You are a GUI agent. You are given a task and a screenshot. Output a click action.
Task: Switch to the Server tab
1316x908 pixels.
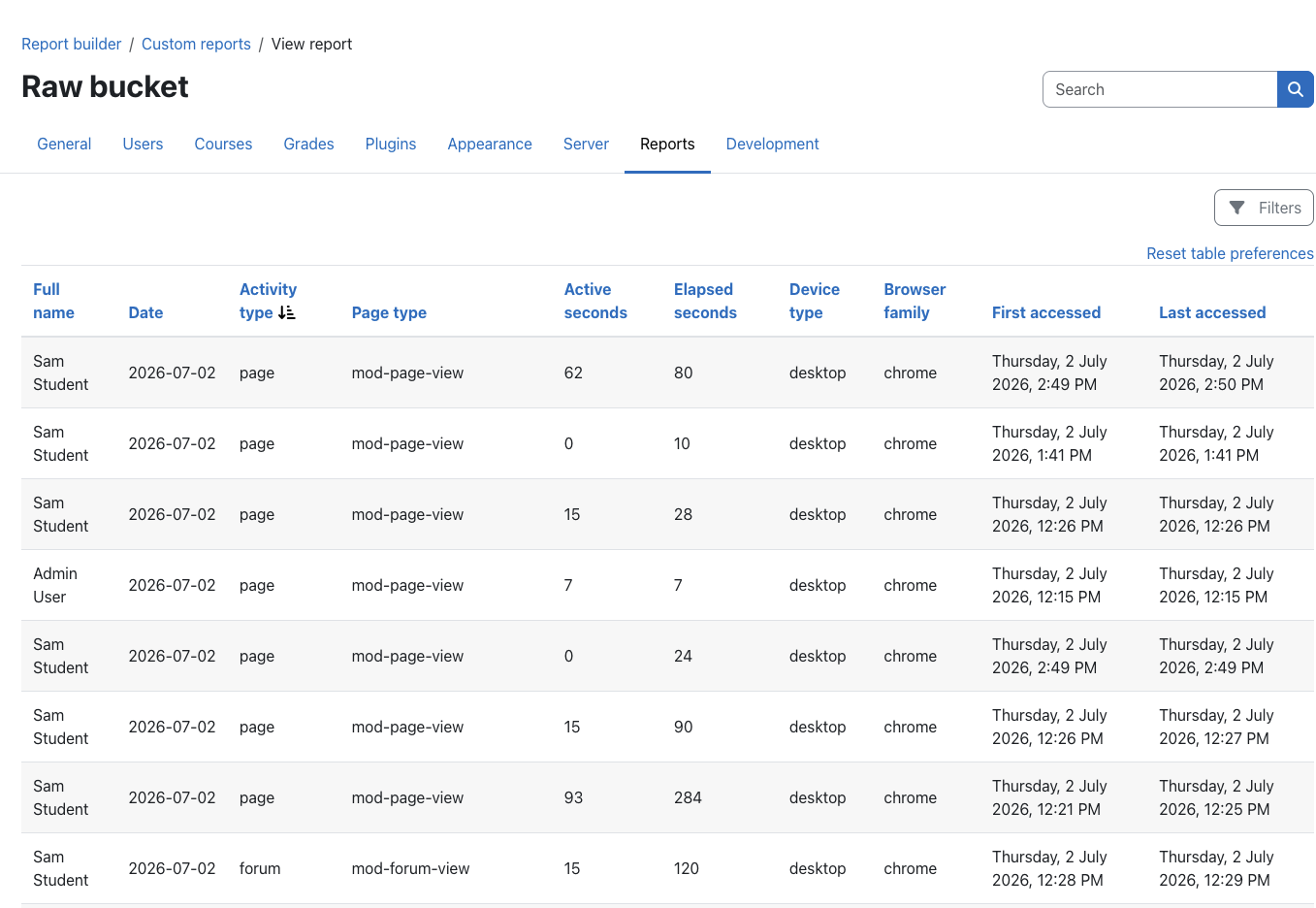coord(586,144)
